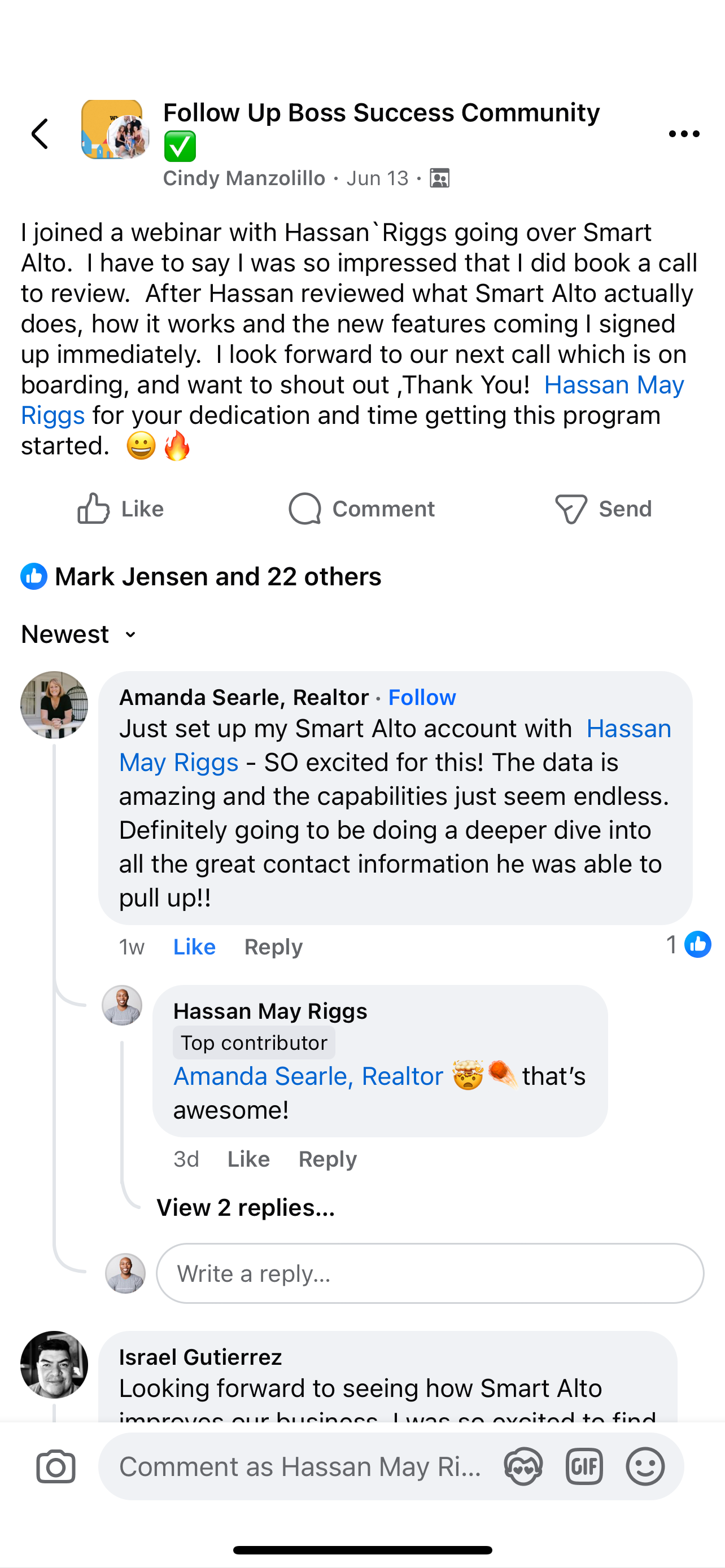Screen dimensions: 725x1568
Task: Reply to Amanda Searle's comment
Action: 273,947
